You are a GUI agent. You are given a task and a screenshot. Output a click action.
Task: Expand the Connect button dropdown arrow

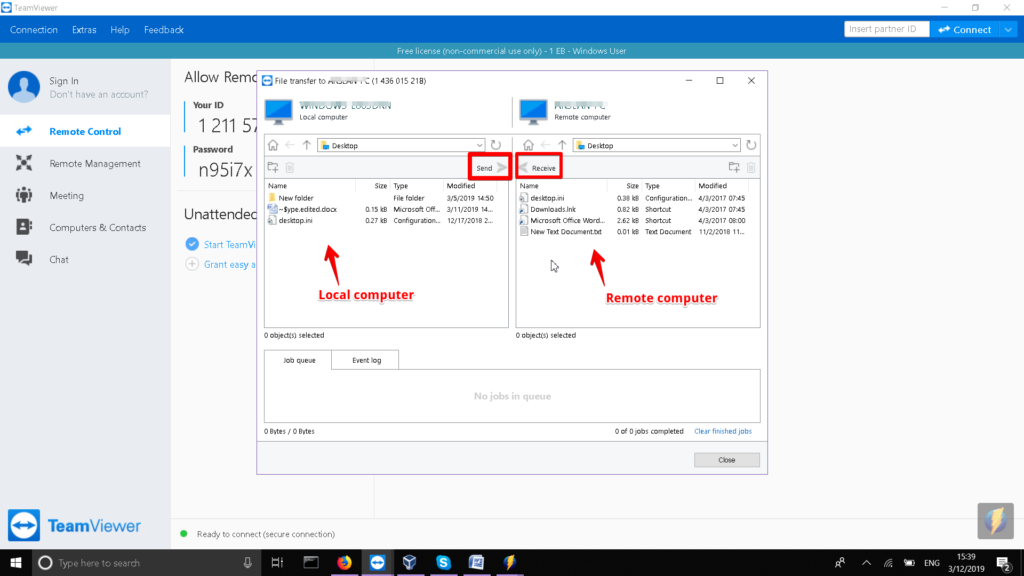point(1008,29)
